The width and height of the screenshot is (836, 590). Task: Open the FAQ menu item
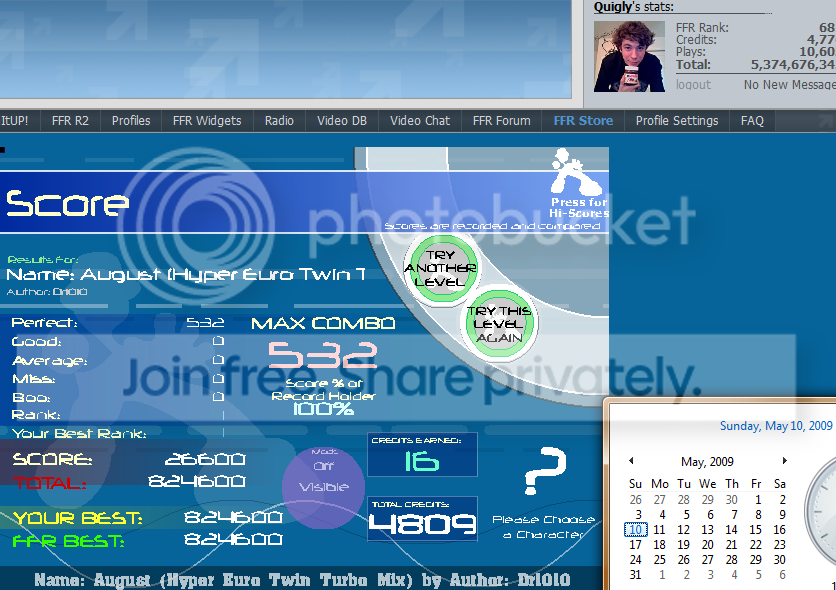[x=752, y=121]
